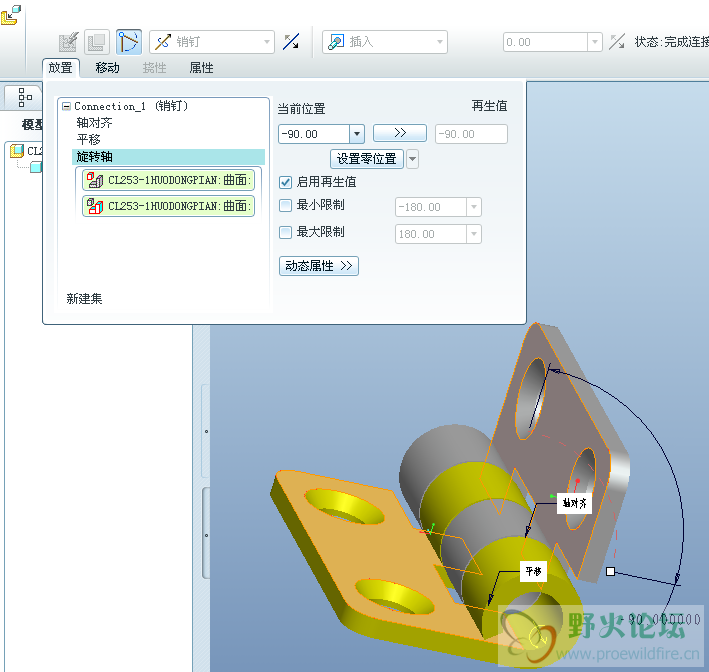Switch to the 挠性 tab
709x672 pixels.
(155, 68)
